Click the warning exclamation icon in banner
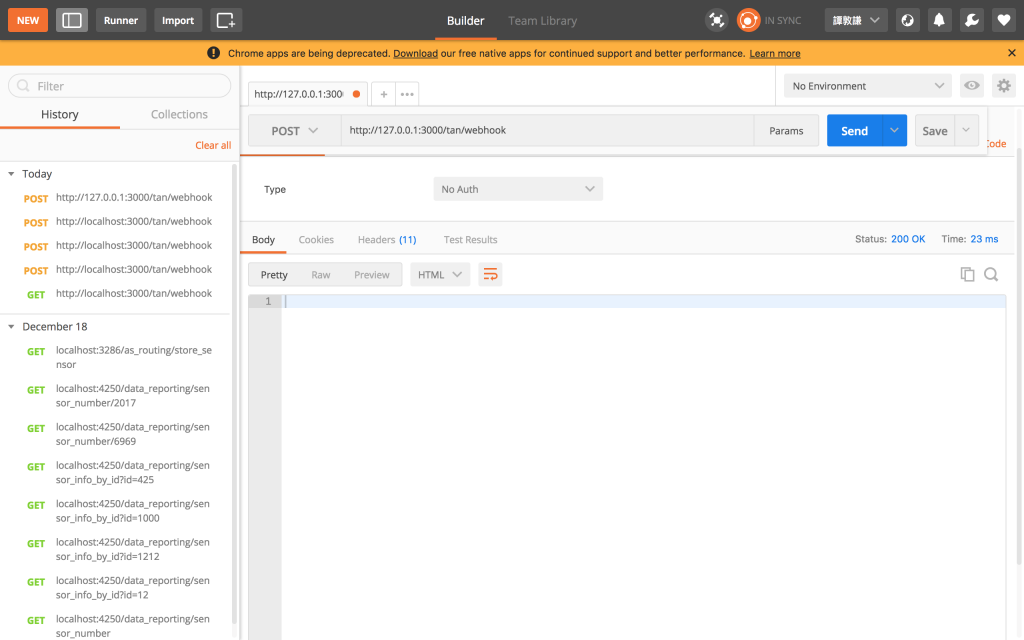The image size is (1024, 640). point(214,53)
